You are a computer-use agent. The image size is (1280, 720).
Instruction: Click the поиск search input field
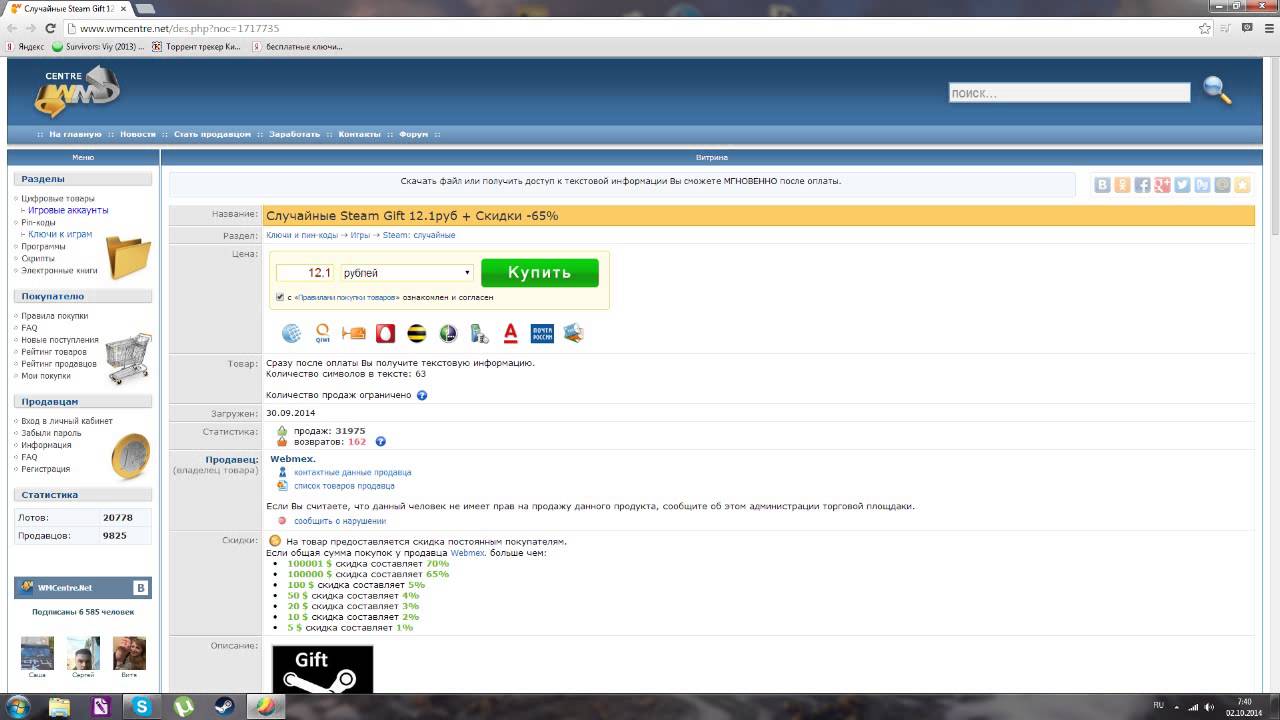(x=1069, y=93)
